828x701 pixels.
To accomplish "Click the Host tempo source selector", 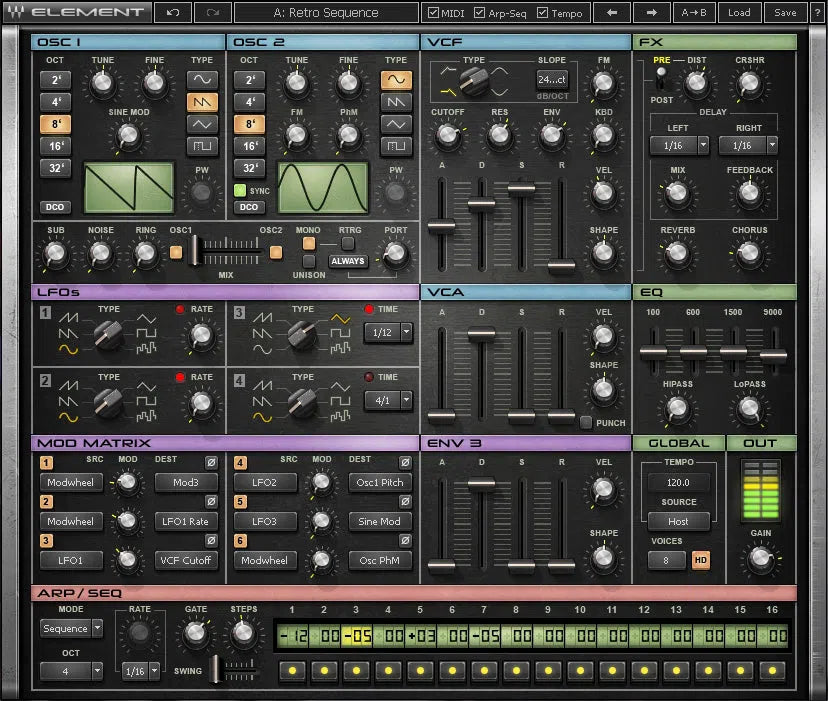I will point(679,521).
